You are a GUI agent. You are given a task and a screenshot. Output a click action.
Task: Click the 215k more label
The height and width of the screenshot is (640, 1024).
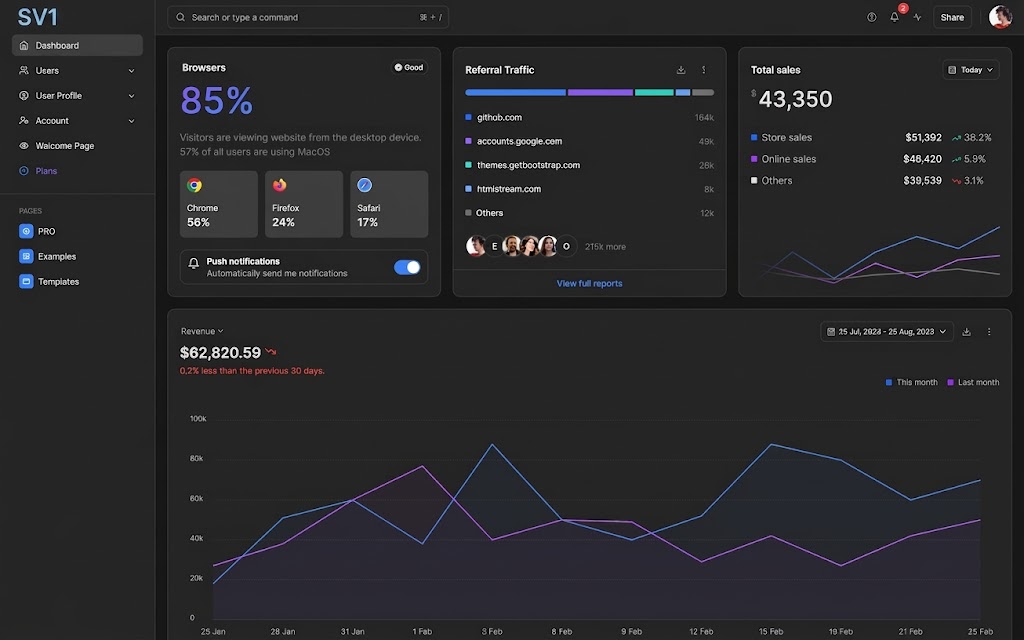click(605, 247)
